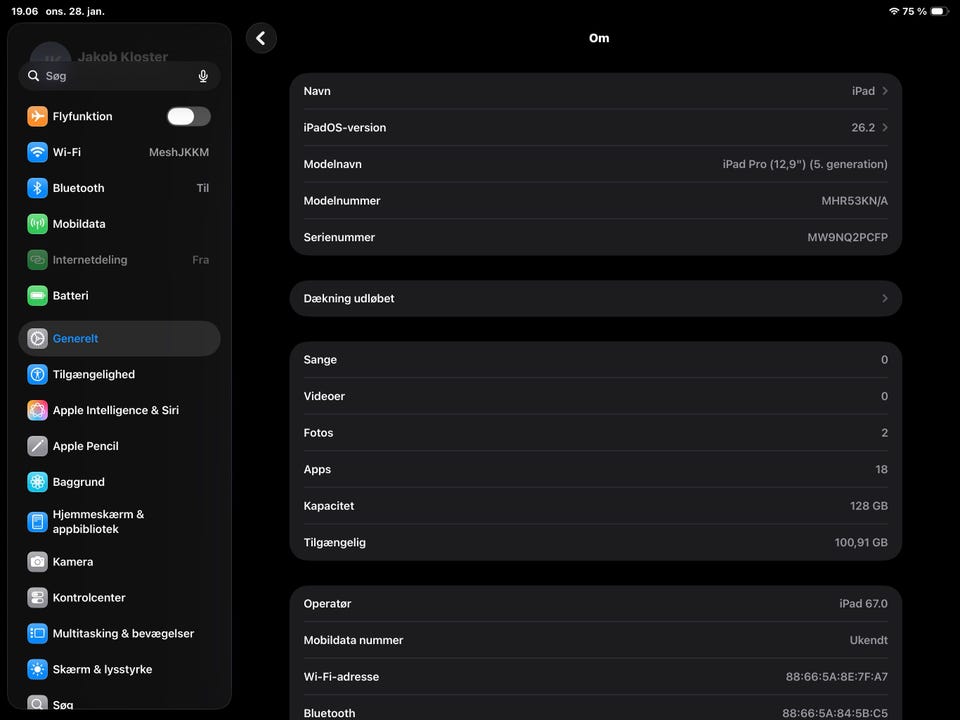This screenshot has width=960, height=720.
Task: Tap the Operatør value iPad 67.0
Action: (x=863, y=604)
